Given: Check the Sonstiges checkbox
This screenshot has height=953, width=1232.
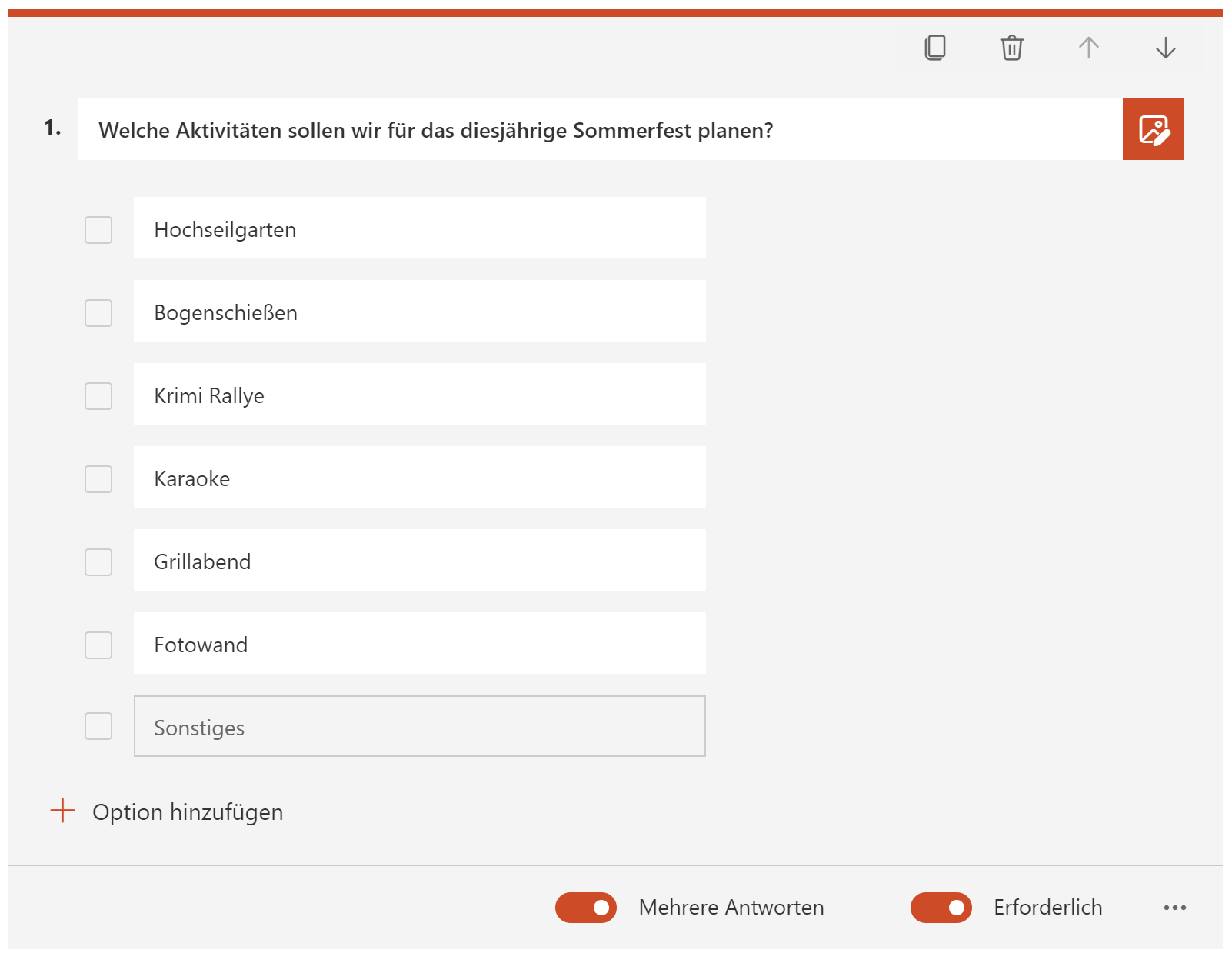Looking at the screenshot, I should 98,726.
